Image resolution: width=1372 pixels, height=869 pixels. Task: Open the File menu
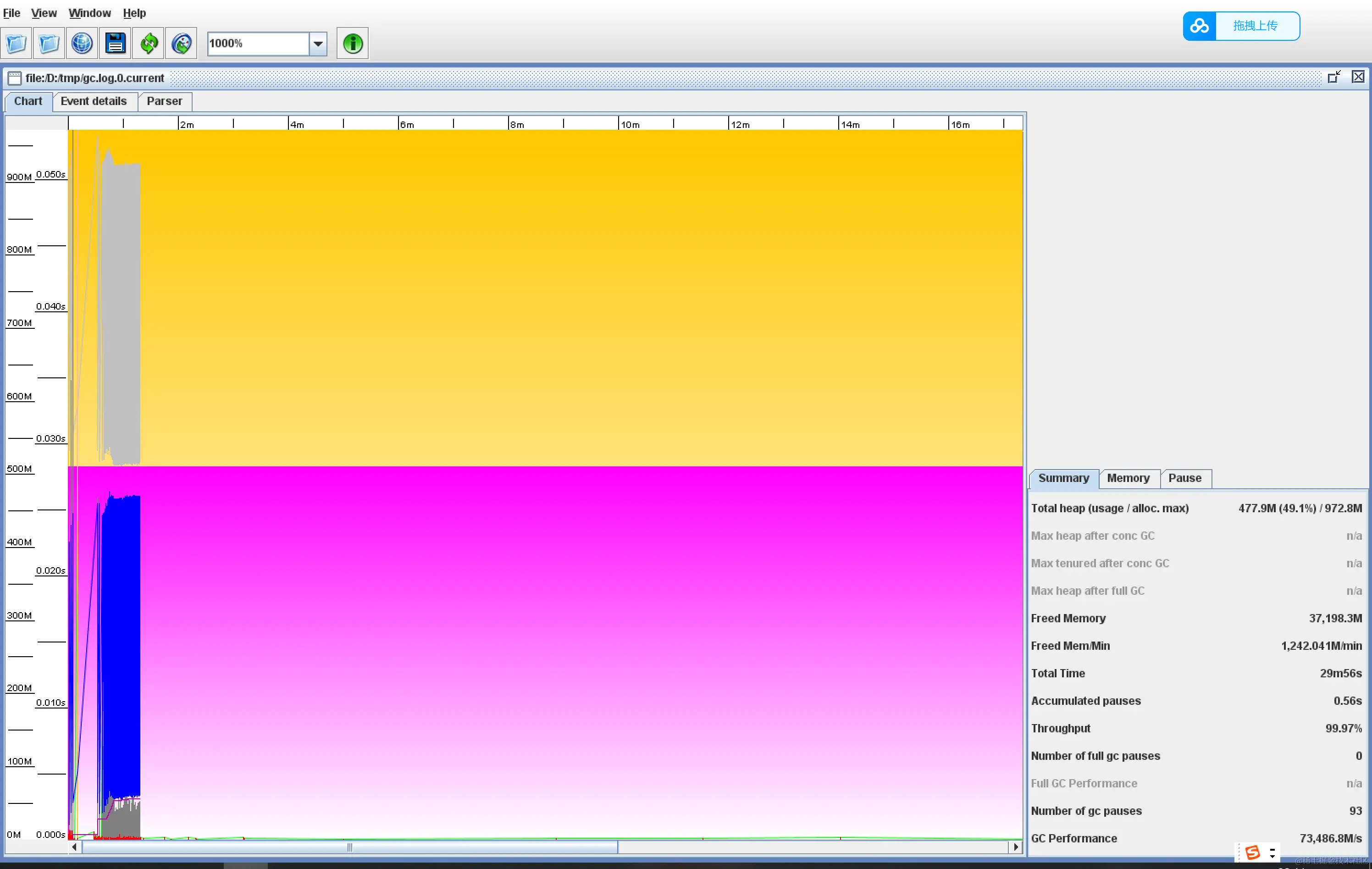(11, 12)
